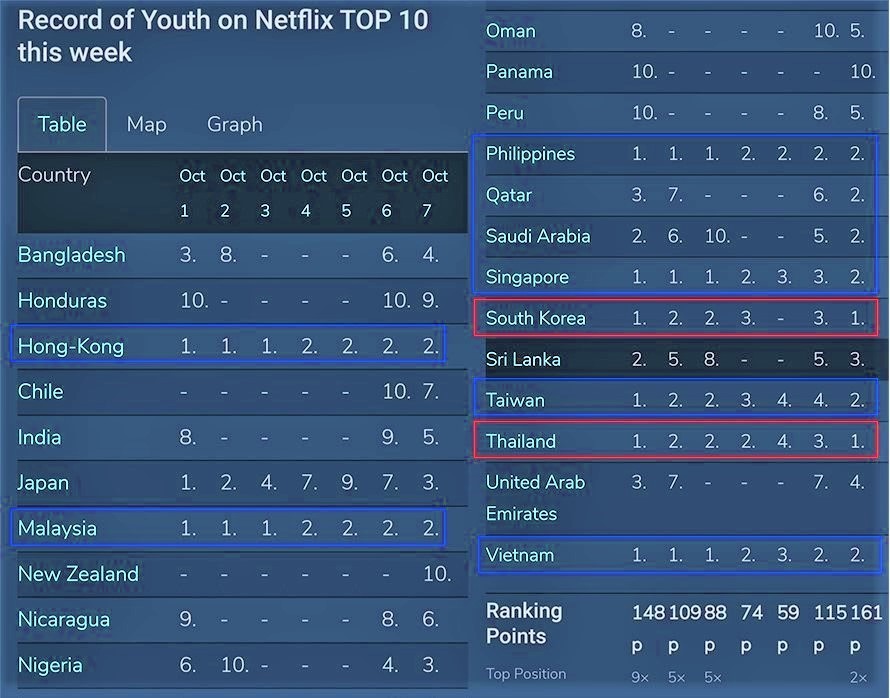Select the Table tab
This screenshot has width=890, height=698.
pyautogui.click(x=62, y=125)
